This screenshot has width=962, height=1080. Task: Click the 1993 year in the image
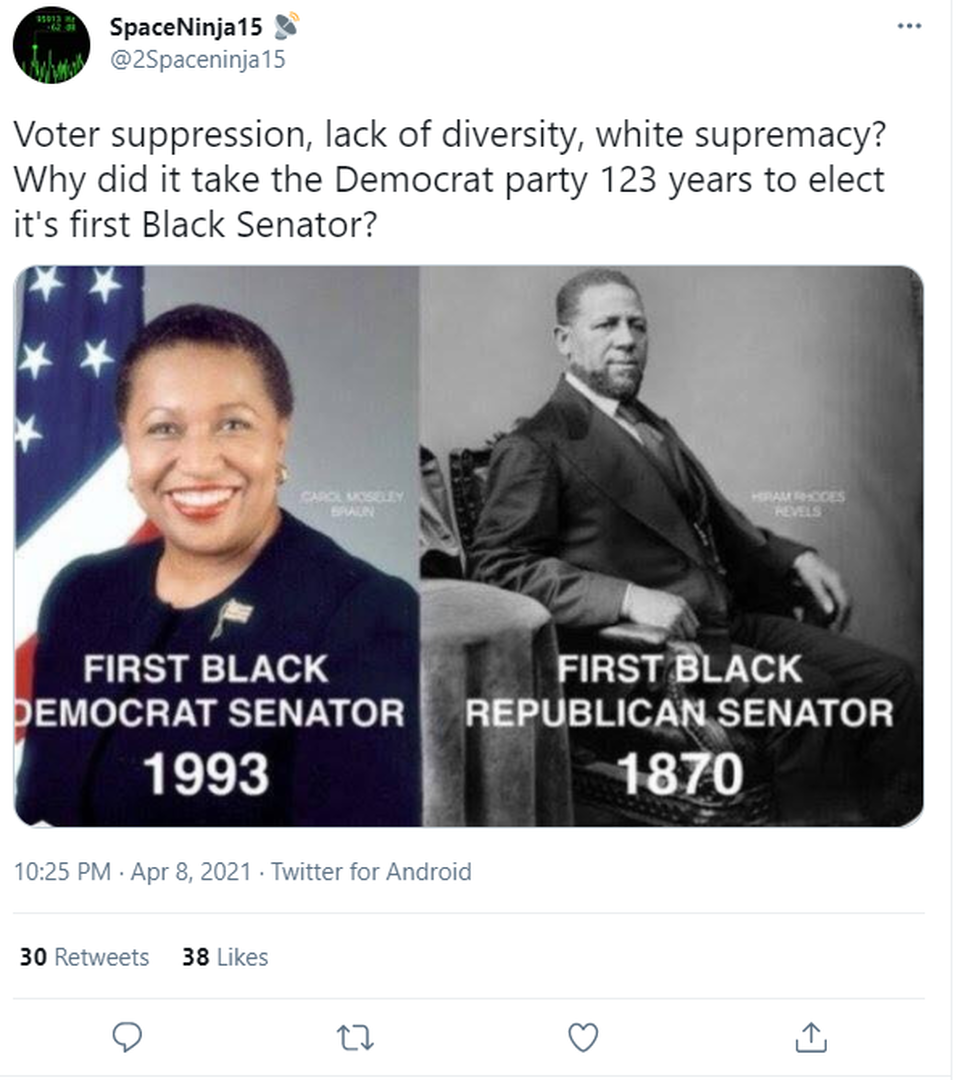point(205,774)
